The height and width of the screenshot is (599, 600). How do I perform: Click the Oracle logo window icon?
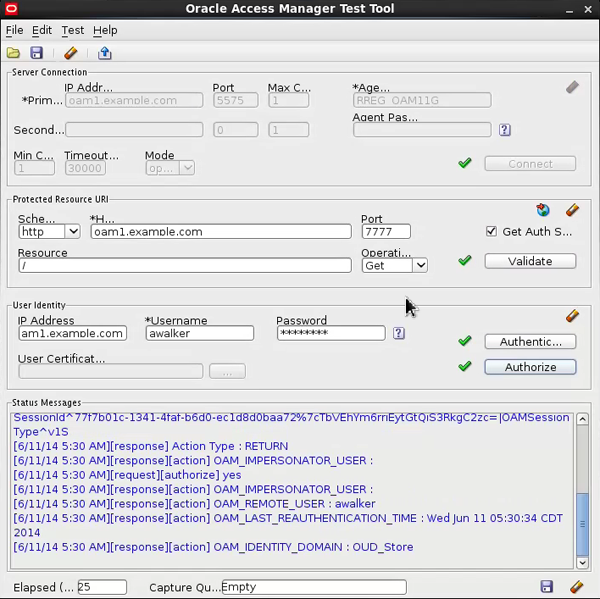11,8
